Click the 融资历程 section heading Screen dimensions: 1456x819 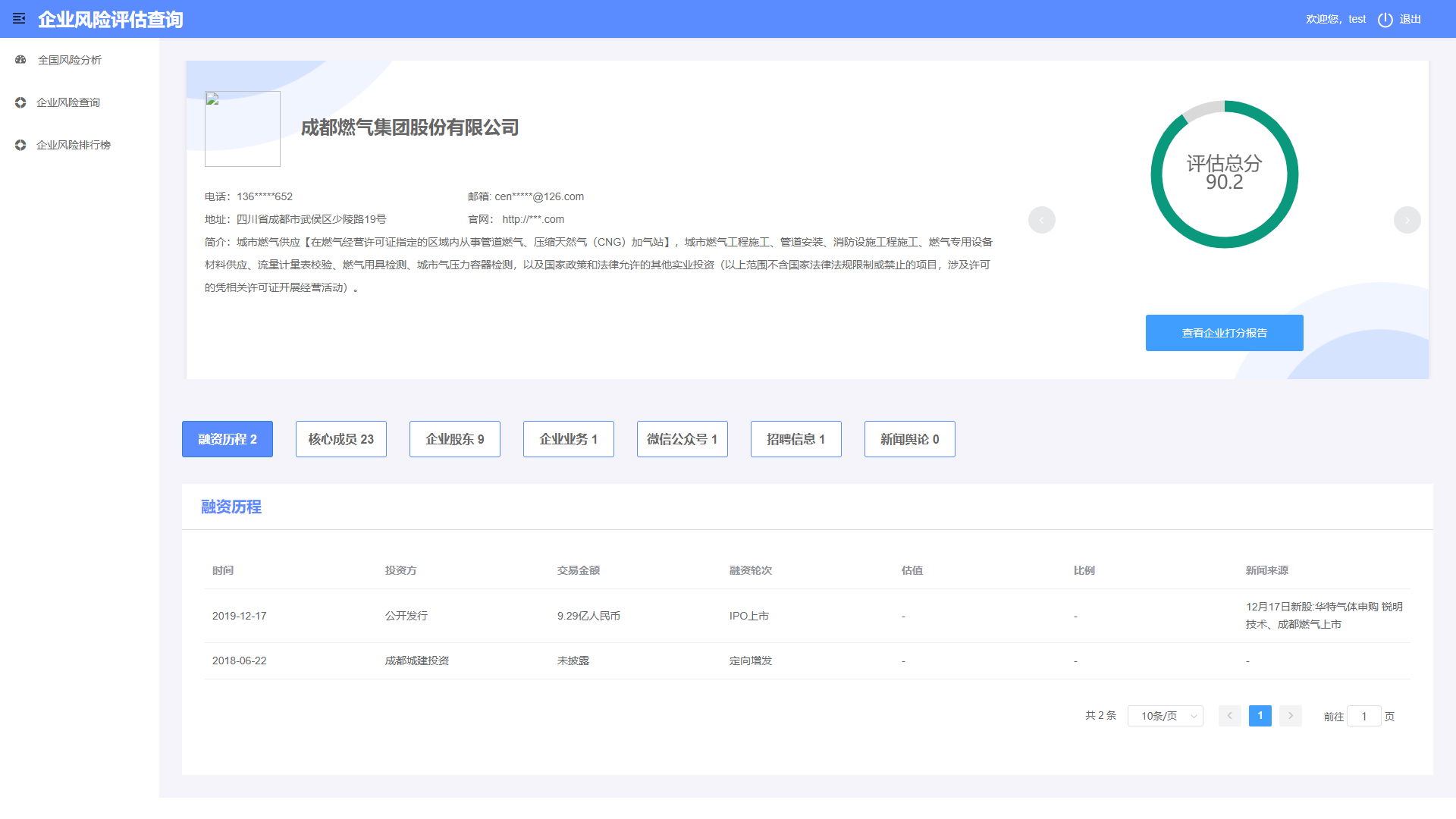pos(231,507)
